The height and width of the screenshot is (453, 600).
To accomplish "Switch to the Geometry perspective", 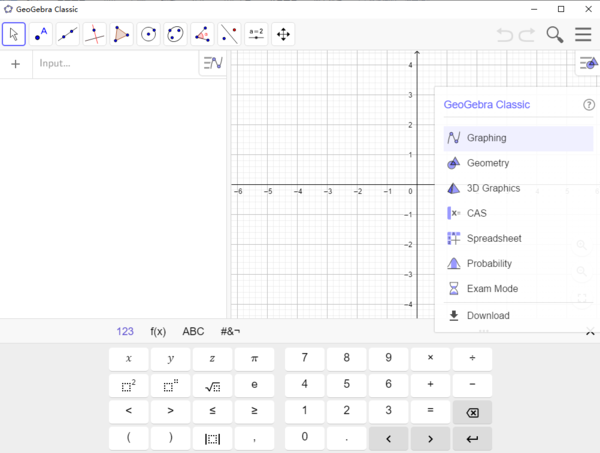I will (487, 163).
